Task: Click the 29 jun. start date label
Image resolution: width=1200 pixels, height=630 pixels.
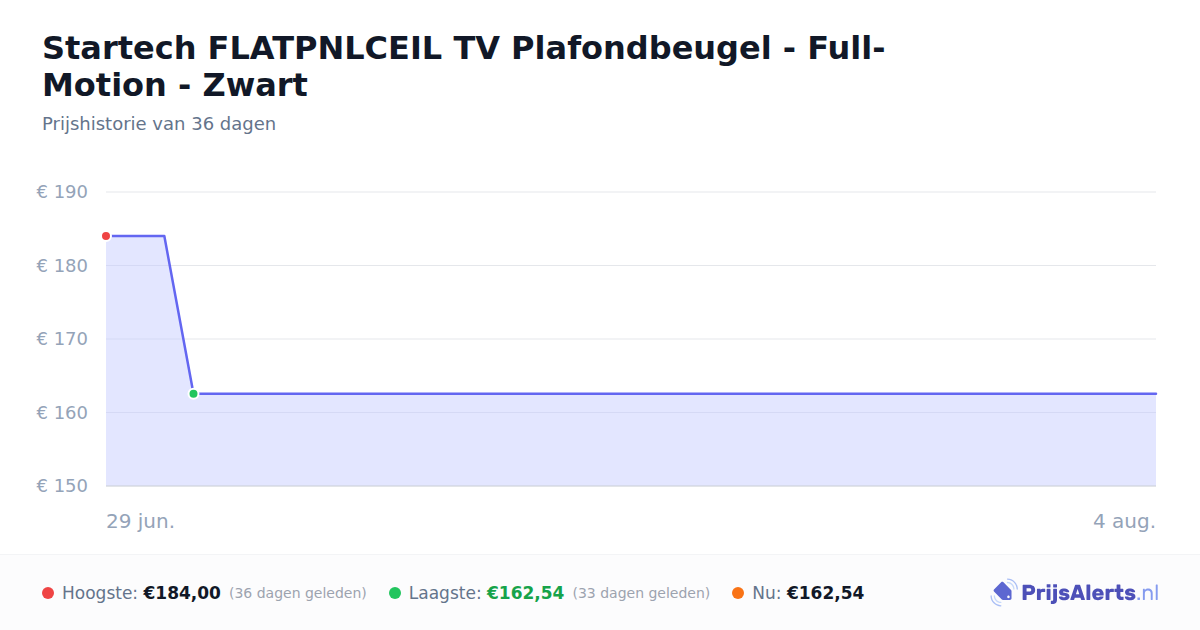Action: coord(141,522)
